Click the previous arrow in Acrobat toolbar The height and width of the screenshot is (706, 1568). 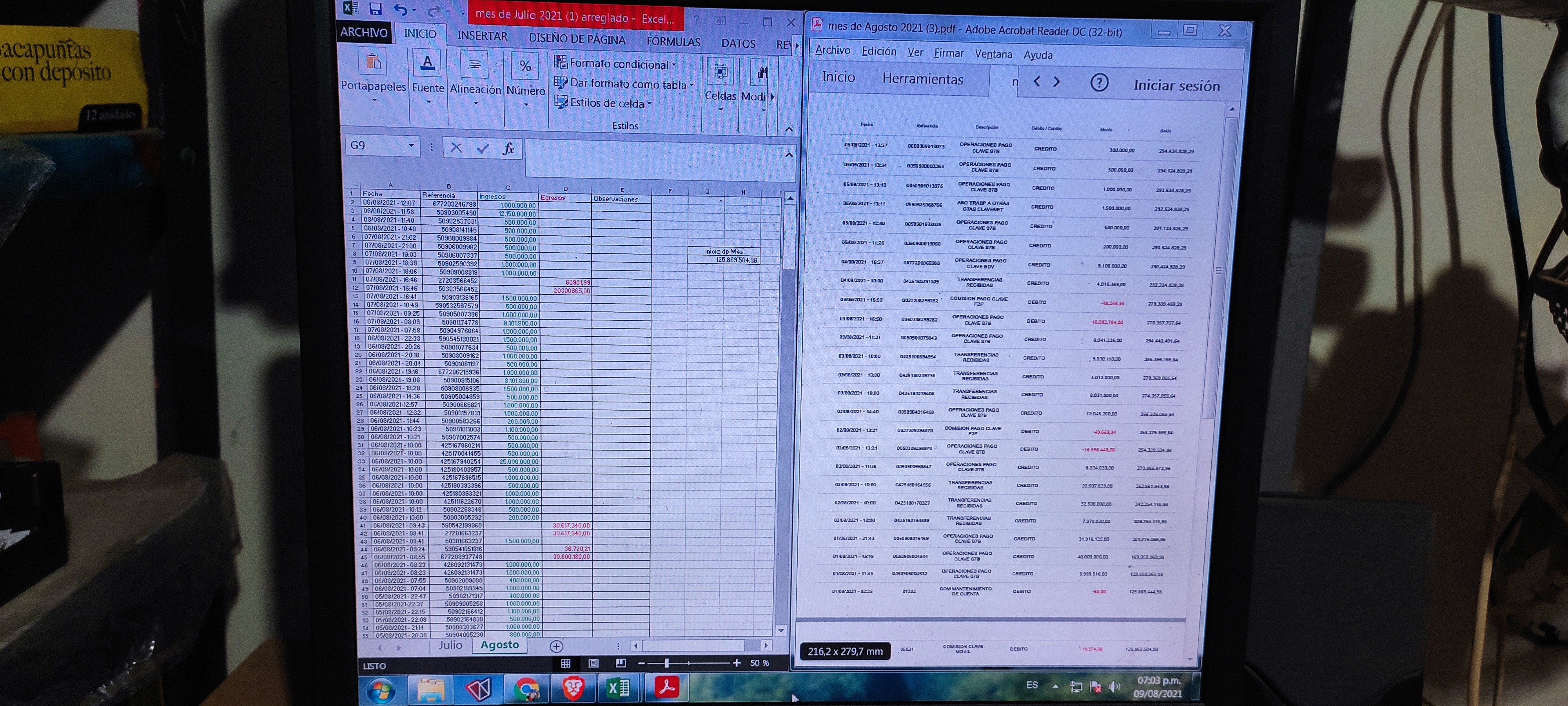tap(1036, 81)
